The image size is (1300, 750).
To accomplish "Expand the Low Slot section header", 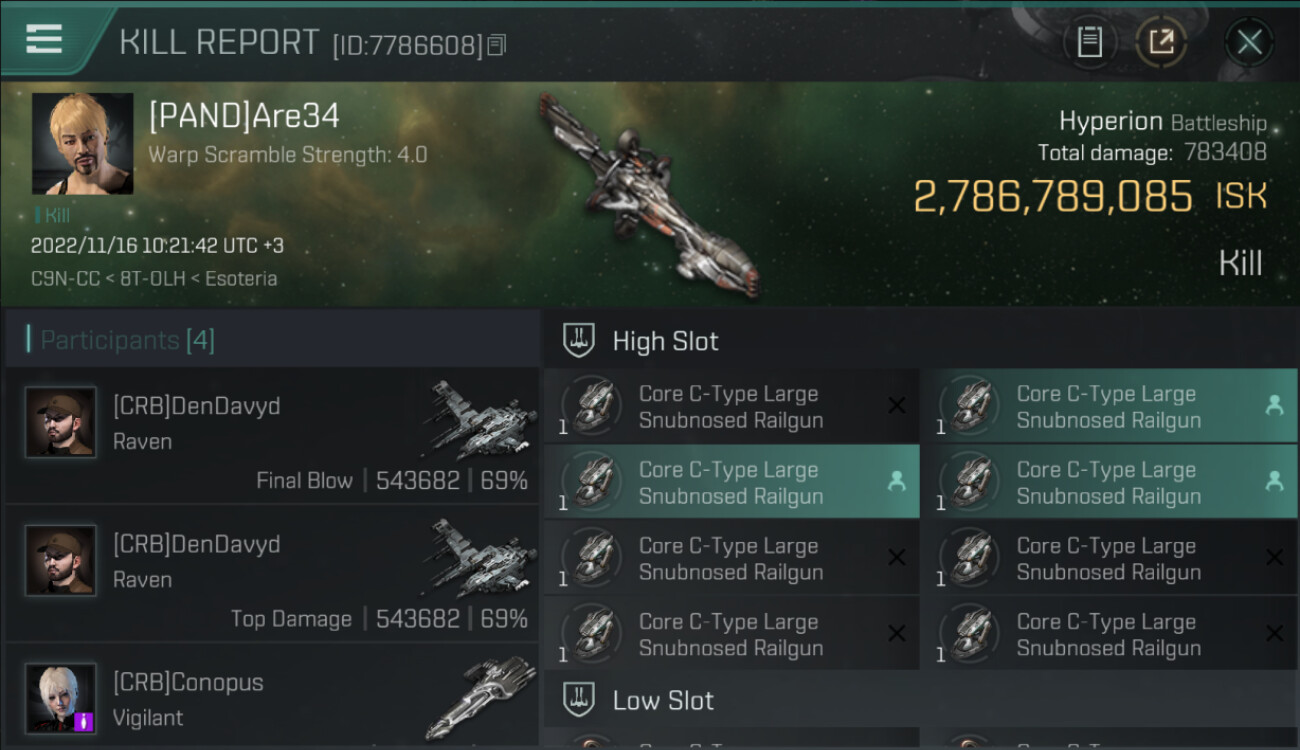I will coord(921,700).
